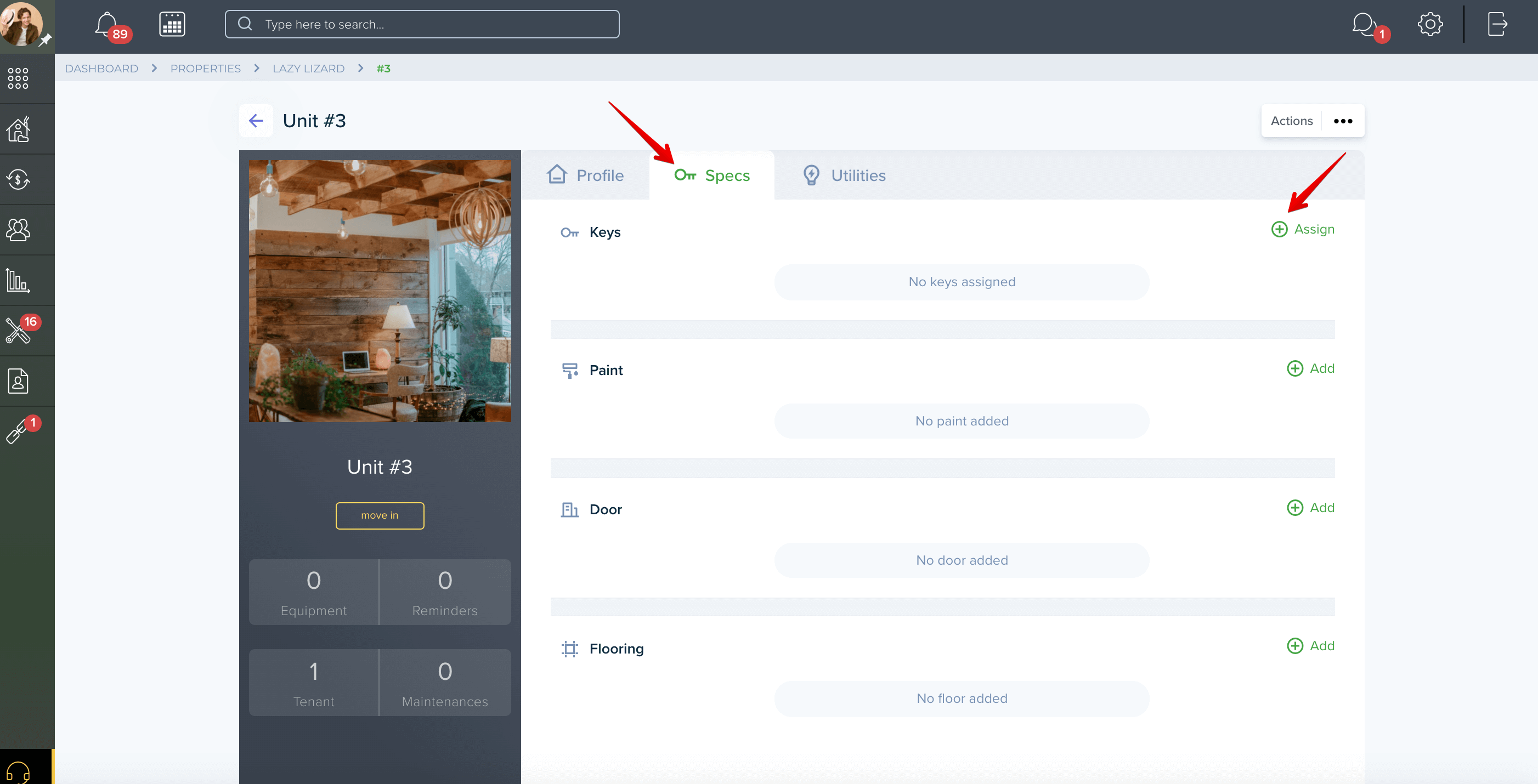Open the Maintenances counter tile

pyautogui.click(x=445, y=683)
